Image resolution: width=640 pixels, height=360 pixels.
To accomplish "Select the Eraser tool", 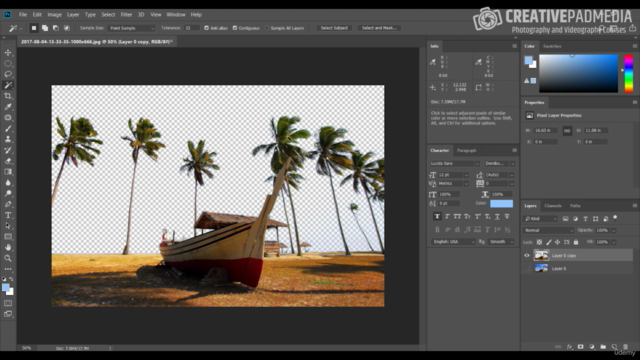I will 8,161.
